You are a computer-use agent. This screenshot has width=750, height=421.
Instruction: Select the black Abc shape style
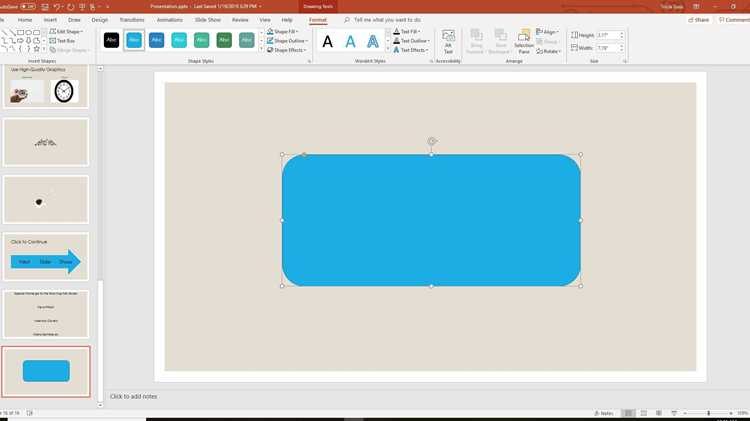click(111, 40)
